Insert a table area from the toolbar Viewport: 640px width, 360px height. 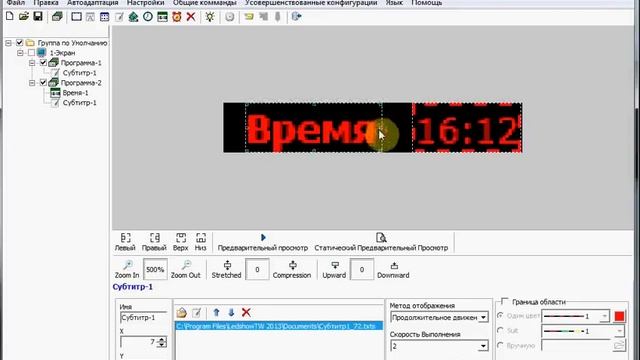point(104,17)
